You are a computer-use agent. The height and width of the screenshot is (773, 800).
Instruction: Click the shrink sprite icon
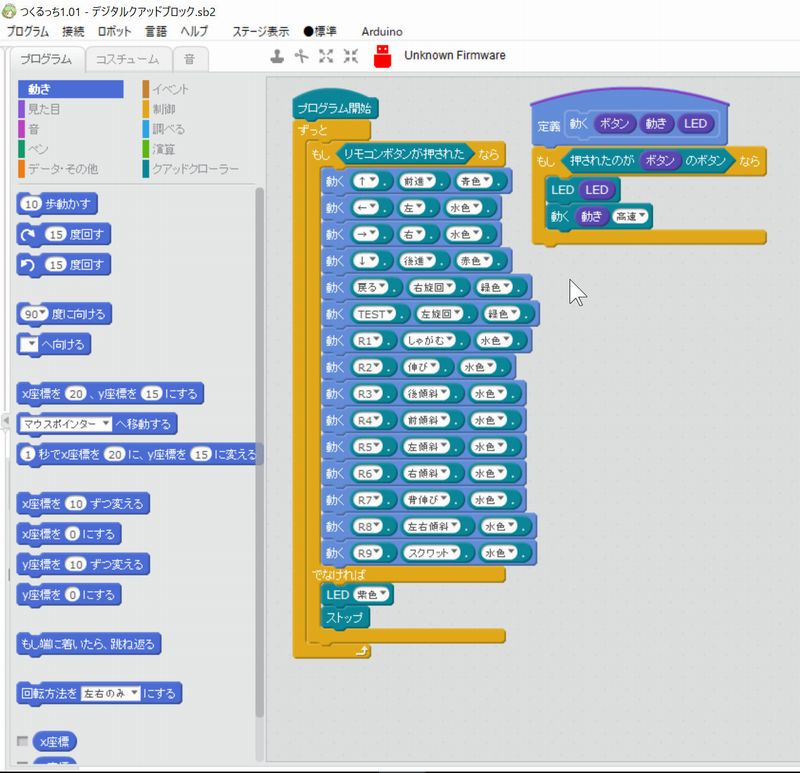(x=350, y=56)
